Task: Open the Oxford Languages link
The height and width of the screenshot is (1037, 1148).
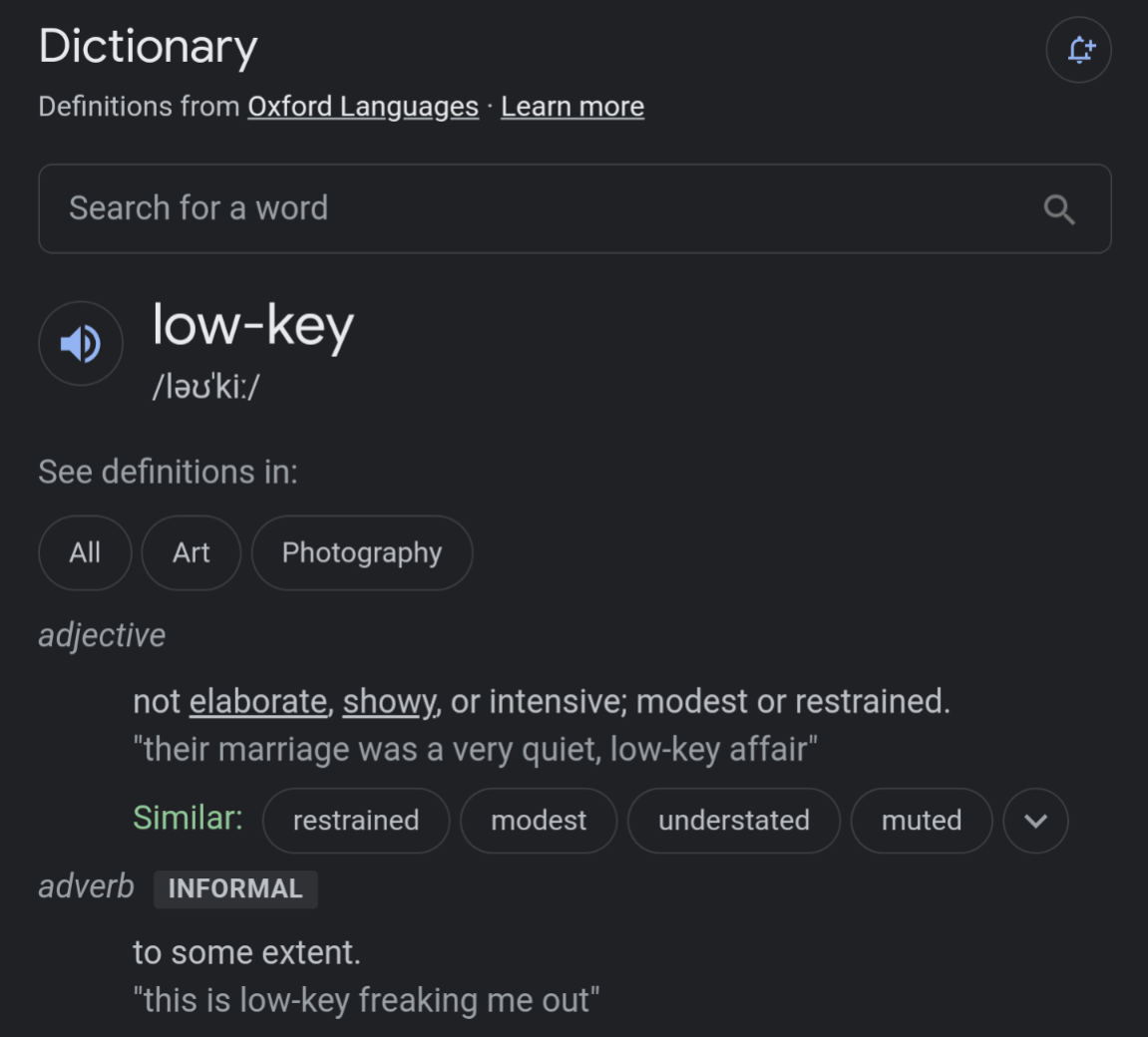Action: (x=363, y=107)
